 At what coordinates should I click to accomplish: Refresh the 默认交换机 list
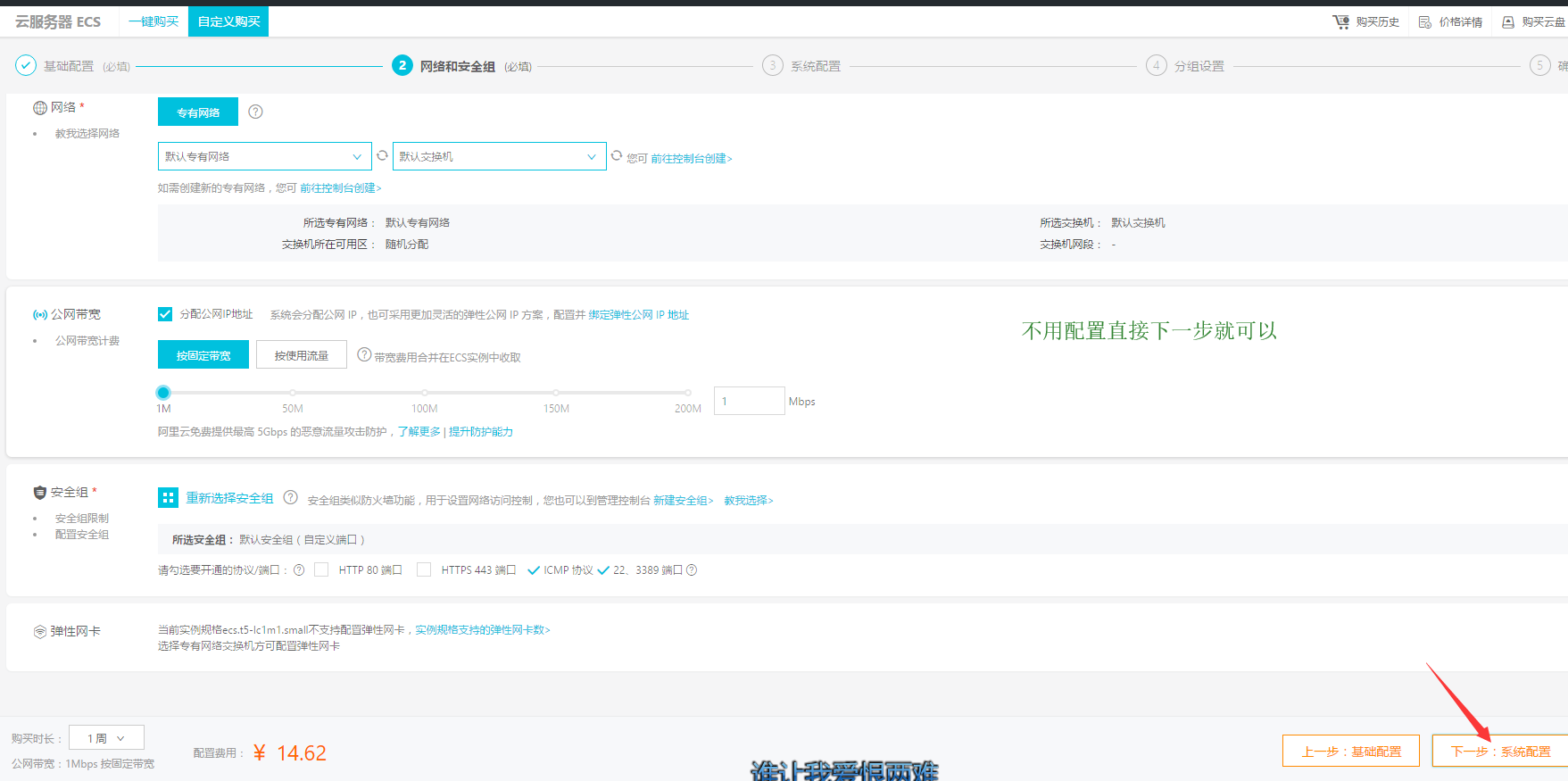click(x=616, y=155)
